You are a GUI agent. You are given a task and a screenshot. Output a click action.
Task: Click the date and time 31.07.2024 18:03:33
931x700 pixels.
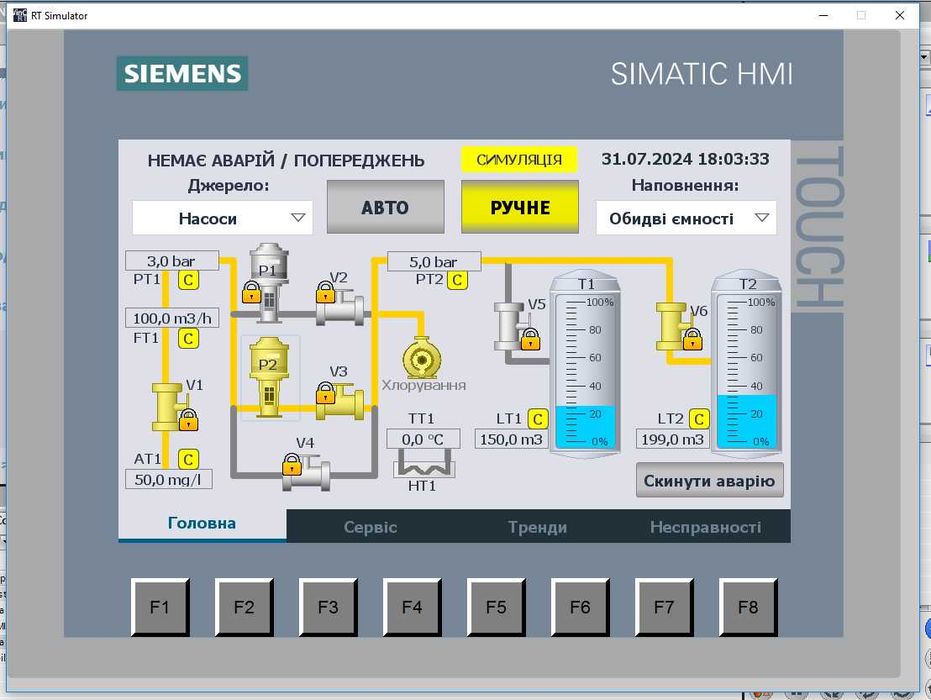(685, 159)
